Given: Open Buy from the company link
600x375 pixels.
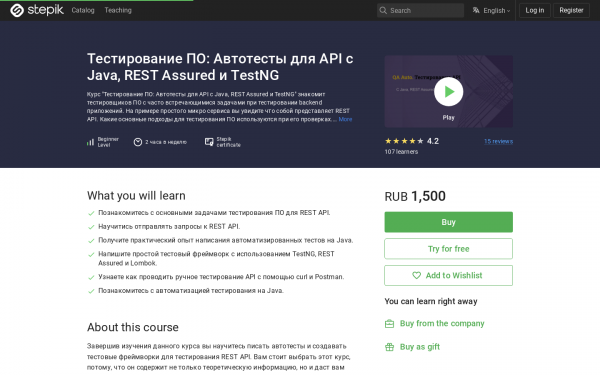Looking at the screenshot, I should [442, 323].
